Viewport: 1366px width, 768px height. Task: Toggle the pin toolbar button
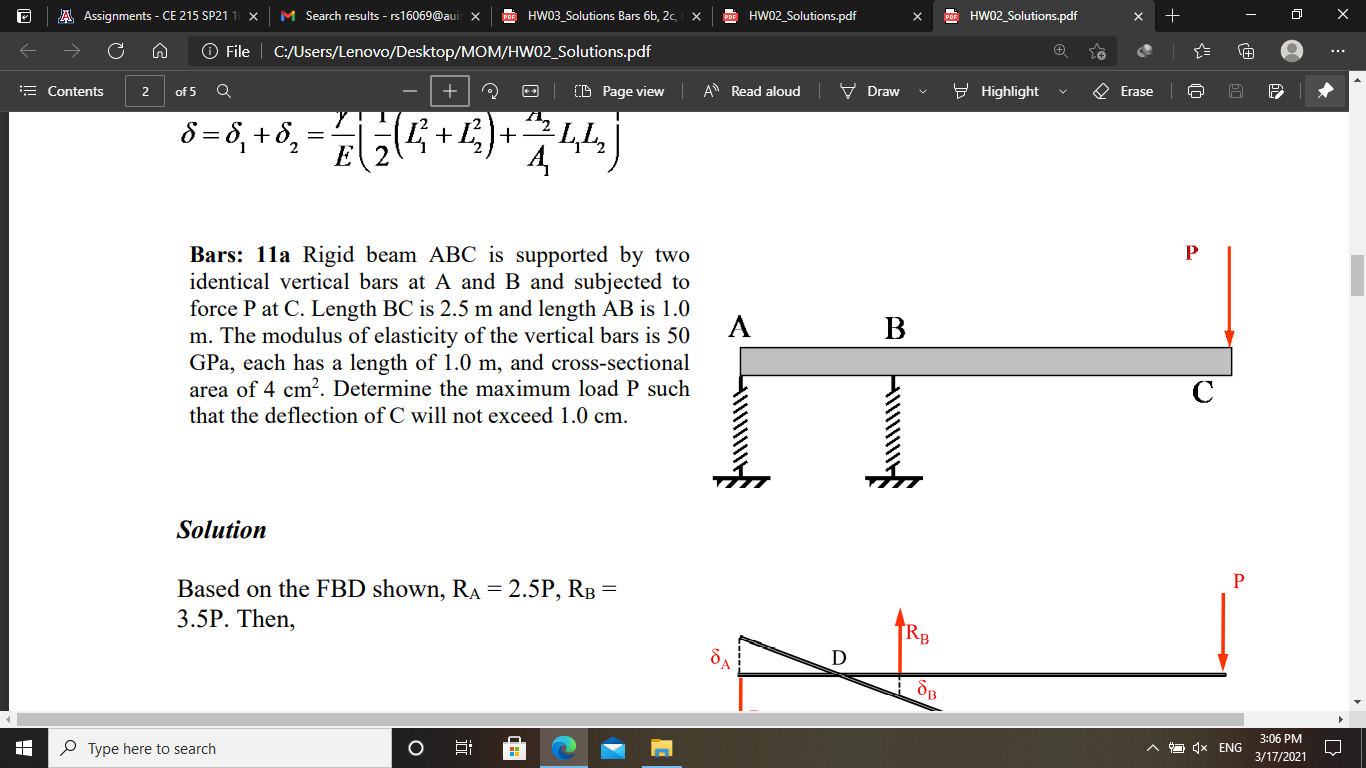pyautogui.click(x=1325, y=91)
